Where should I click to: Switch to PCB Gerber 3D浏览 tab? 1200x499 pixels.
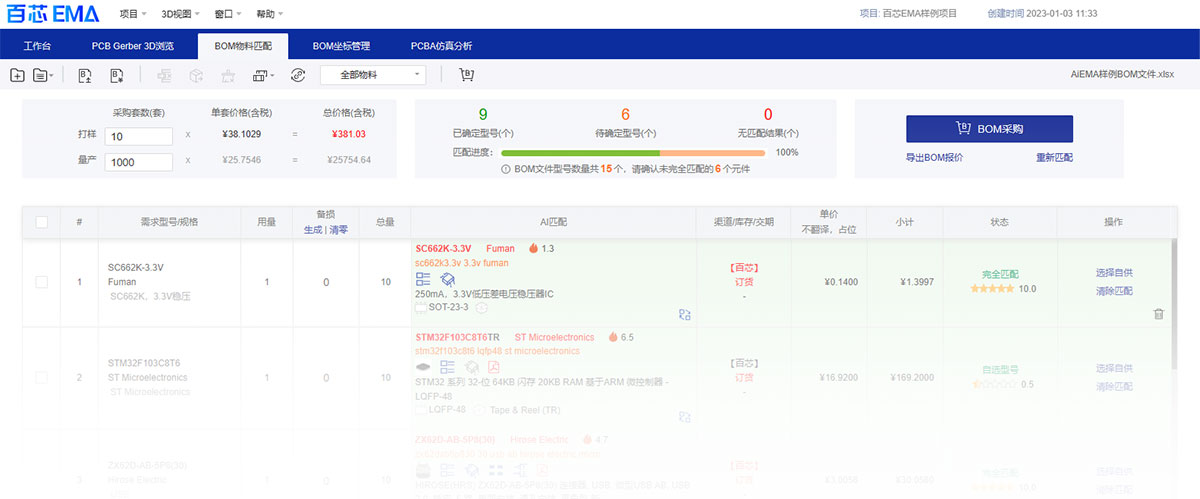132,46
